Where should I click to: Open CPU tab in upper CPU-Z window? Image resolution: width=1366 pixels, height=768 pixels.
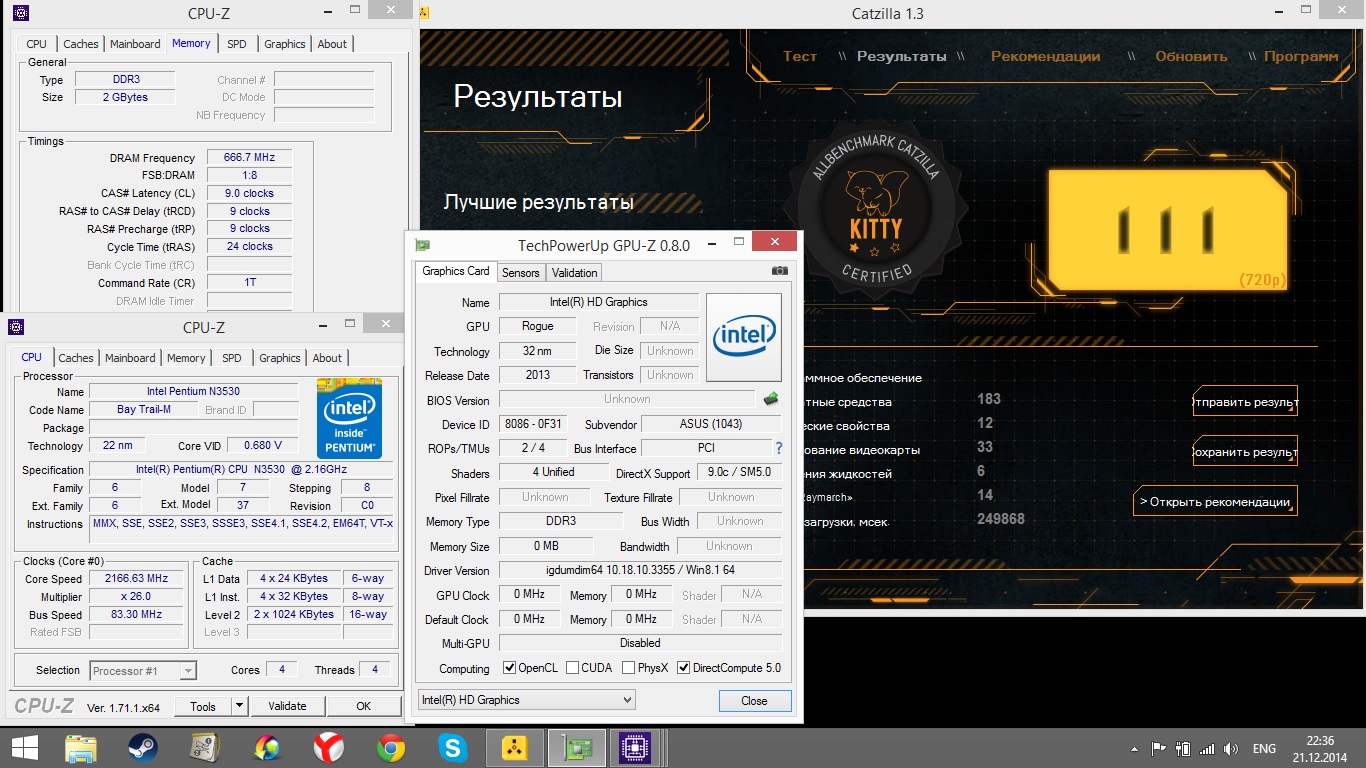36,44
